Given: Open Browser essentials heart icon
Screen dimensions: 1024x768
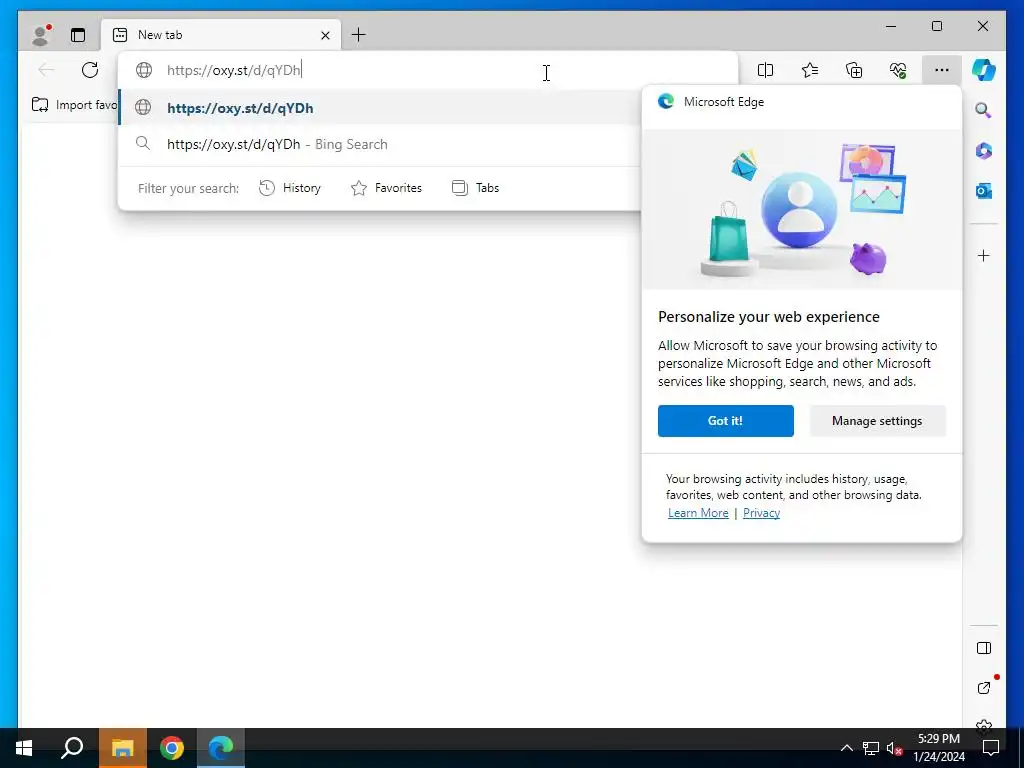Looking at the screenshot, I should [x=898, y=70].
